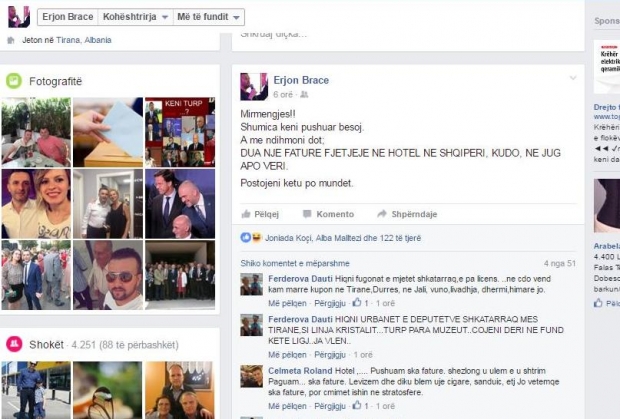The image size is (620, 419).
Task: Click Celmeta Roland's comment avatar
Action: pyautogui.click(x=251, y=376)
